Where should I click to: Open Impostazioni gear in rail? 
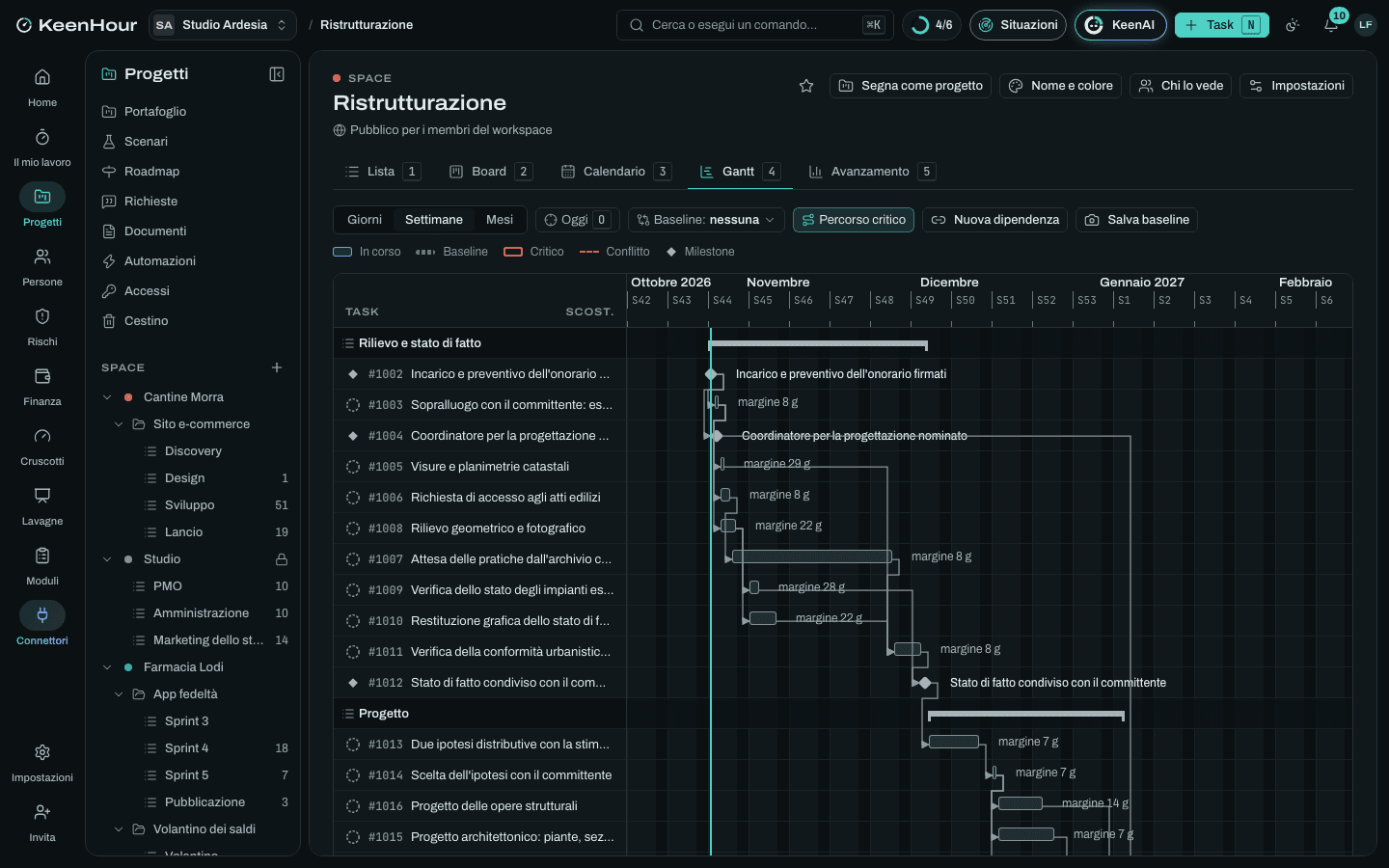click(42, 763)
